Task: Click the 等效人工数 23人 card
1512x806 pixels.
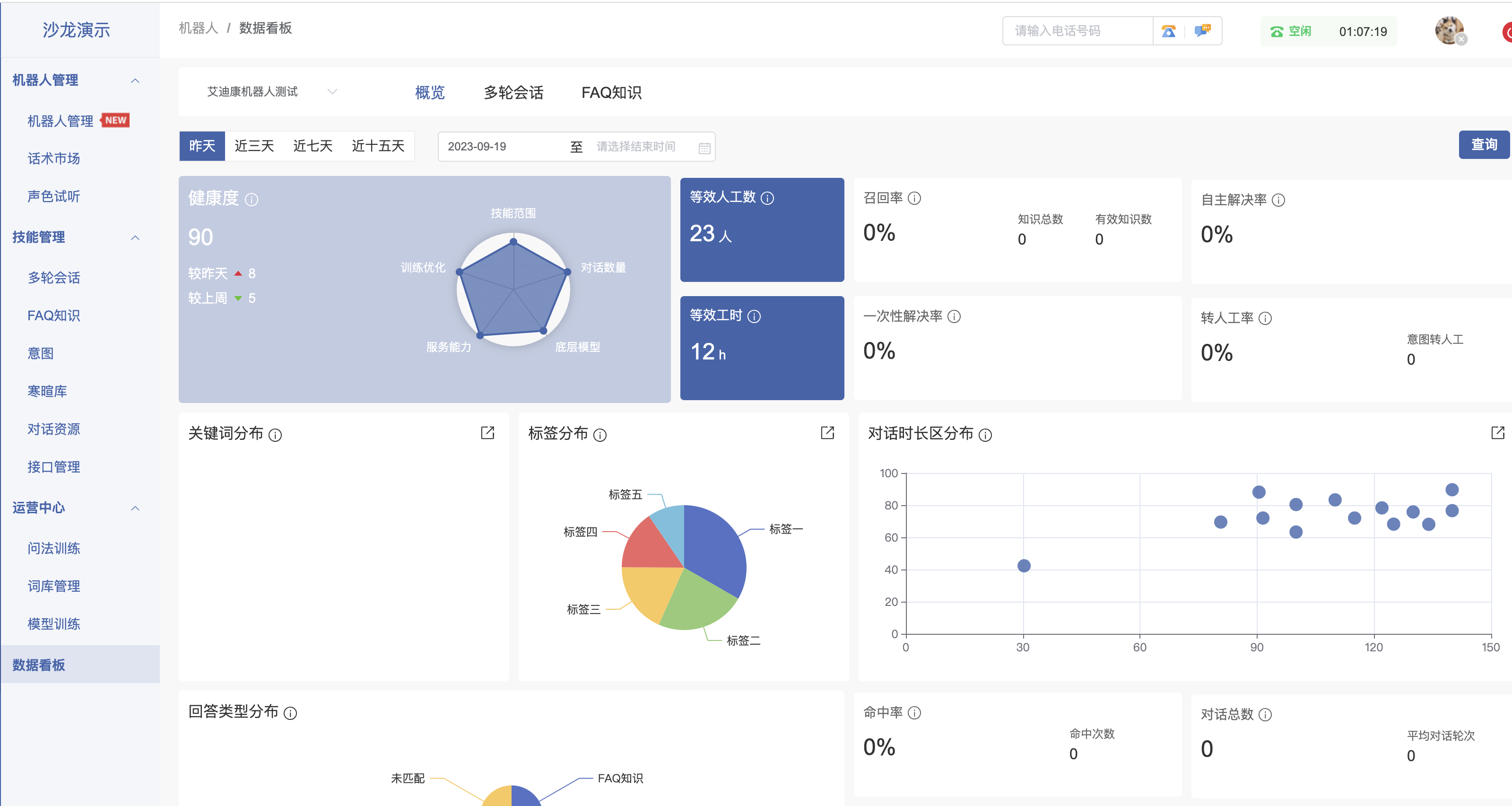Action: pyautogui.click(x=762, y=230)
